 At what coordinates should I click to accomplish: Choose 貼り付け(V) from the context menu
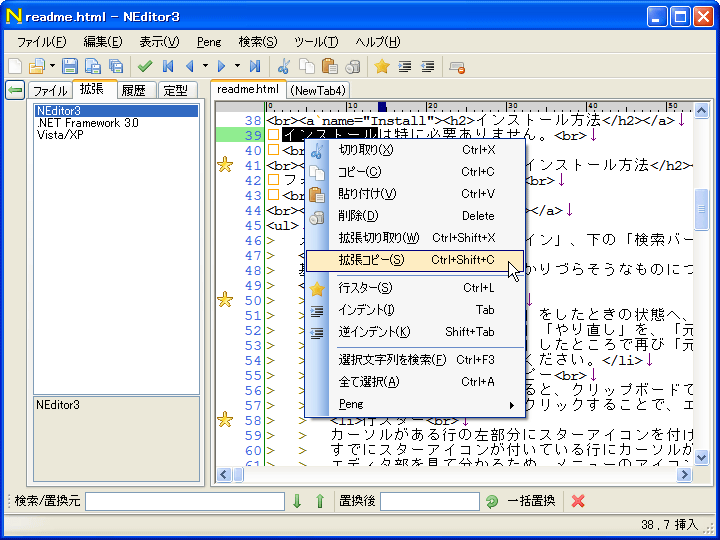click(415, 194)
